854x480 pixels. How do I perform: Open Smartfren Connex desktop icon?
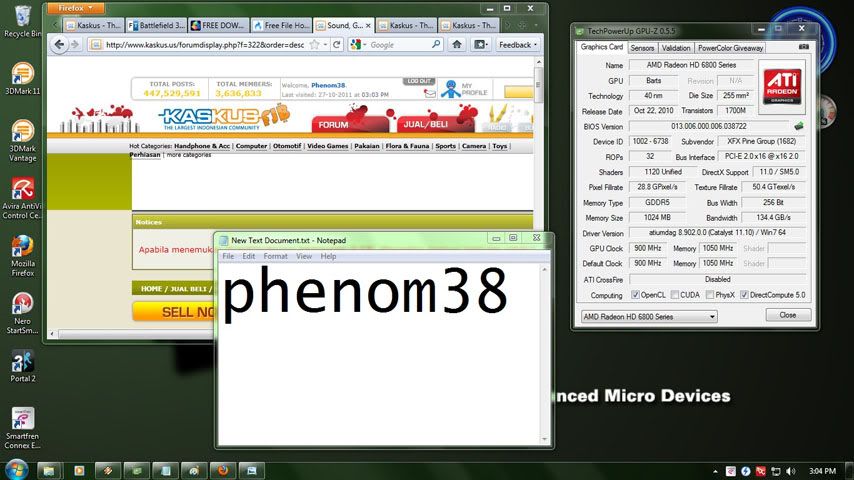point(22,428)
